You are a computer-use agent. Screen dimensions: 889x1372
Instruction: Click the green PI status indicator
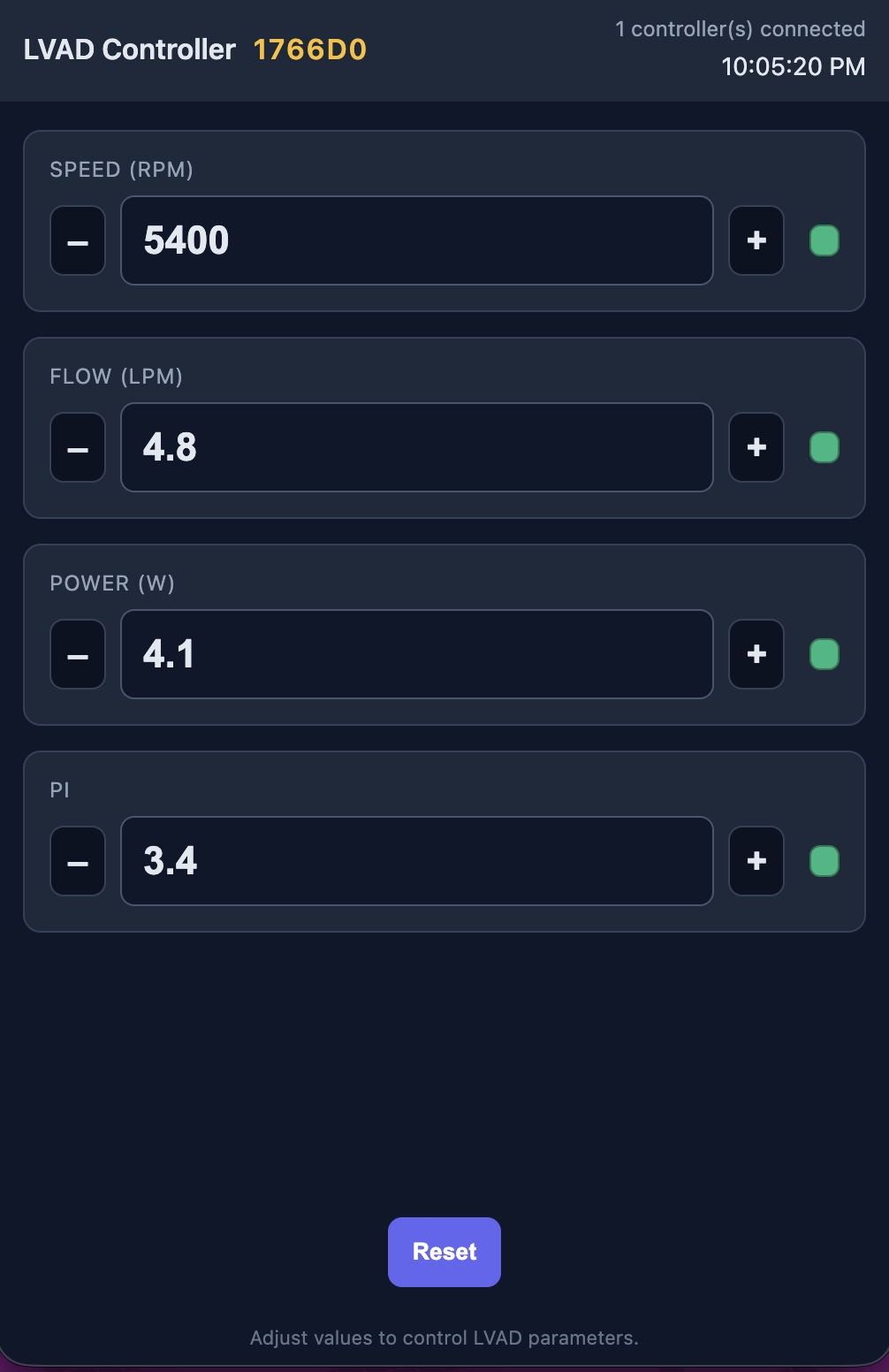(824, 861)
